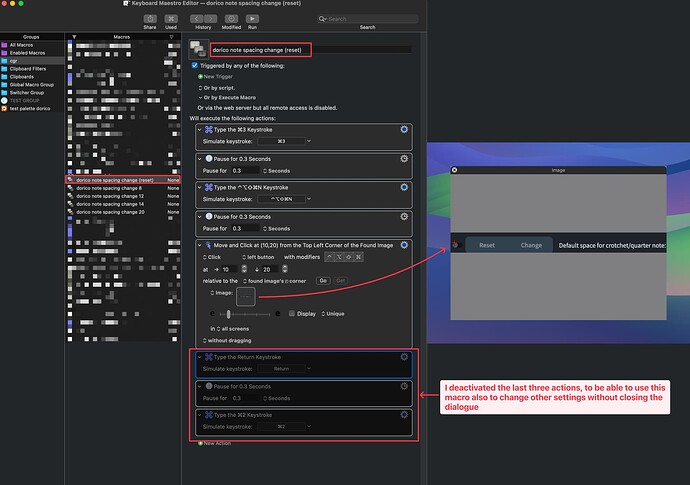This screenshot has height=485, width=690.
Task: Toggle the Control modifier button
Action: pyautogui.click(x=329, y=257)
